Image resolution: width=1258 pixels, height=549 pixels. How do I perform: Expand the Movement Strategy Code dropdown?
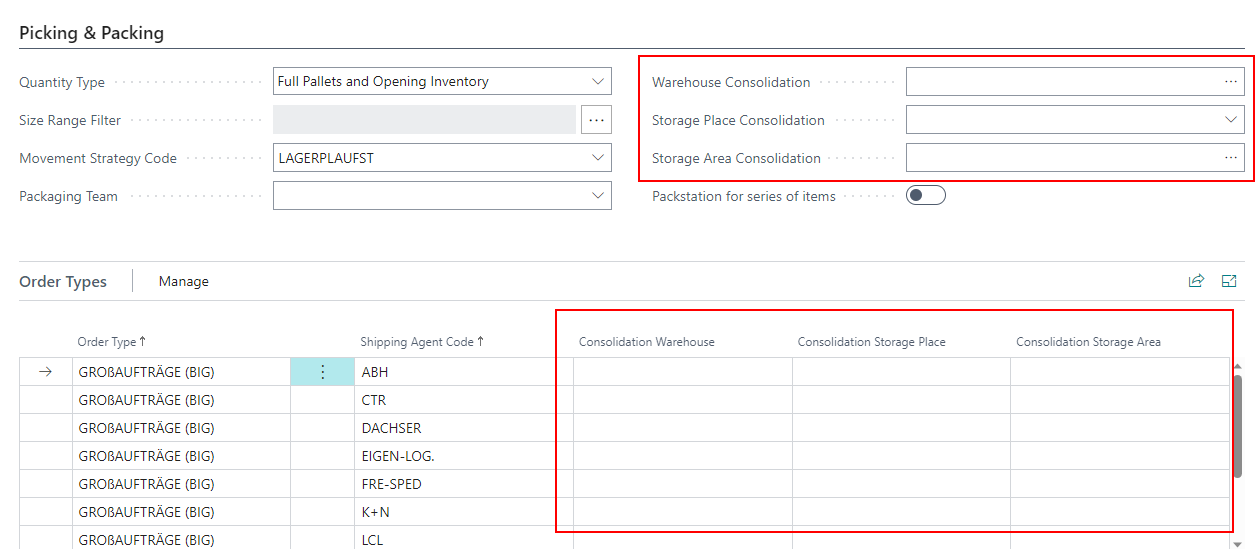coord(598,158)
